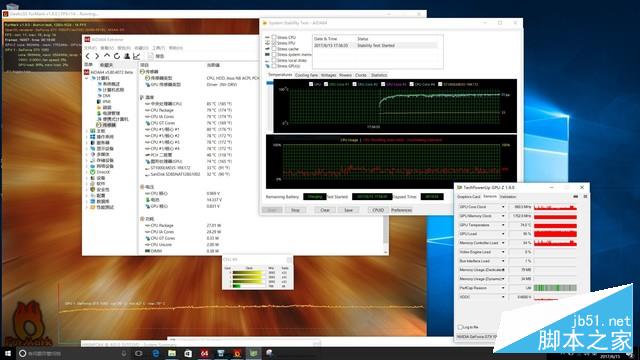640x360 pixels.
Task: Select the DirectX node icon in AIDA64 tree
Action: click(x=93, y=172)
